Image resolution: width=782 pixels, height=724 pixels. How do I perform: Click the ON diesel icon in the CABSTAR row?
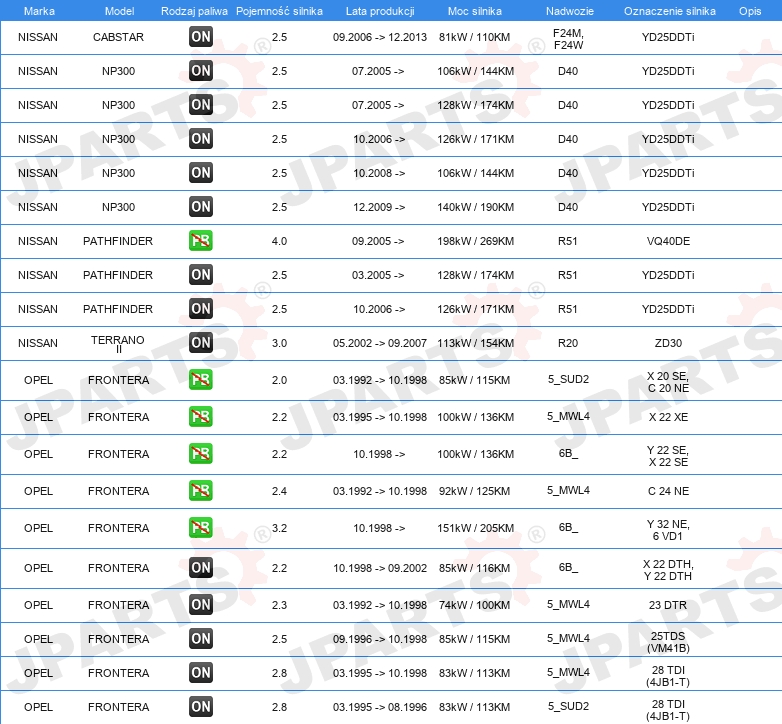pos(201,36)
